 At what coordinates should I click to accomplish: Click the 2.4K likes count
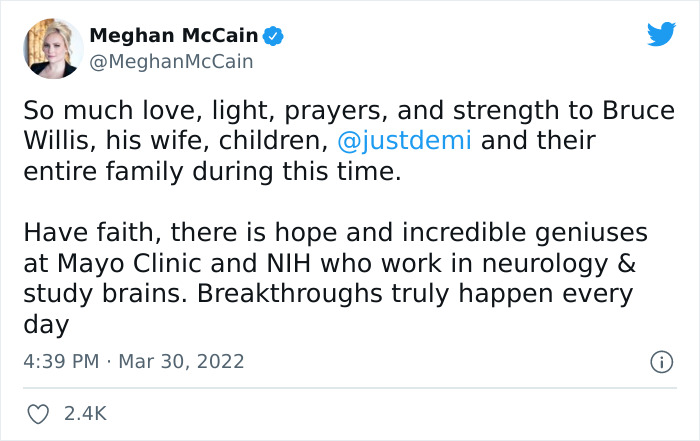(86, 413)
